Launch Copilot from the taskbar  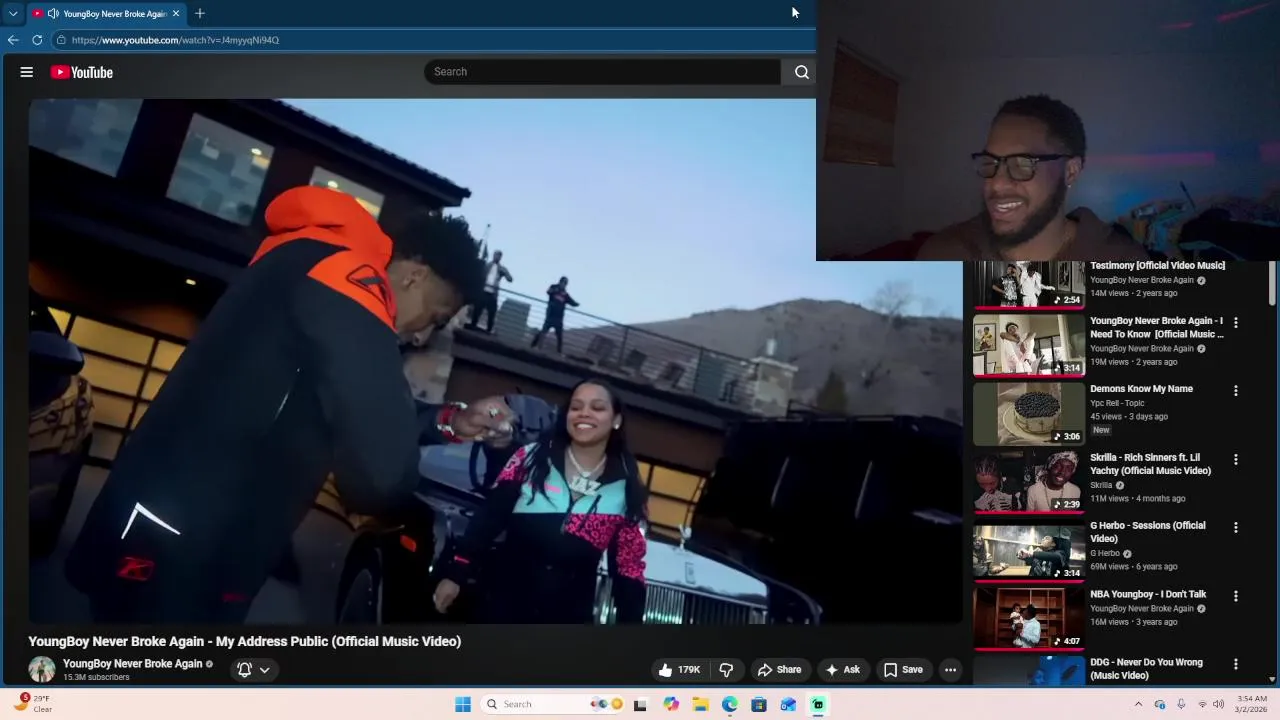point(670,704)
